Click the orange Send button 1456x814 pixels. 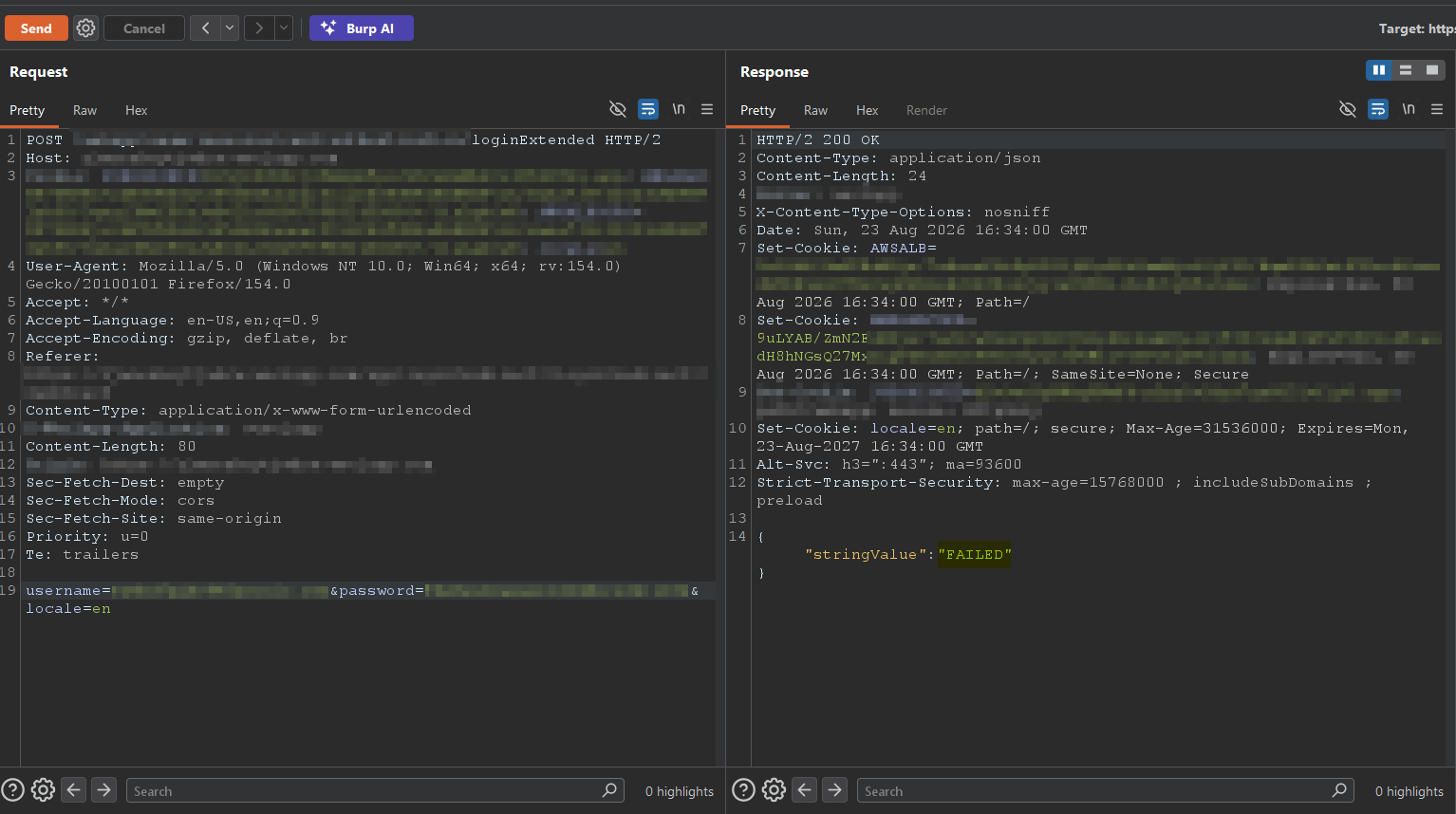[x=36, y=28]
